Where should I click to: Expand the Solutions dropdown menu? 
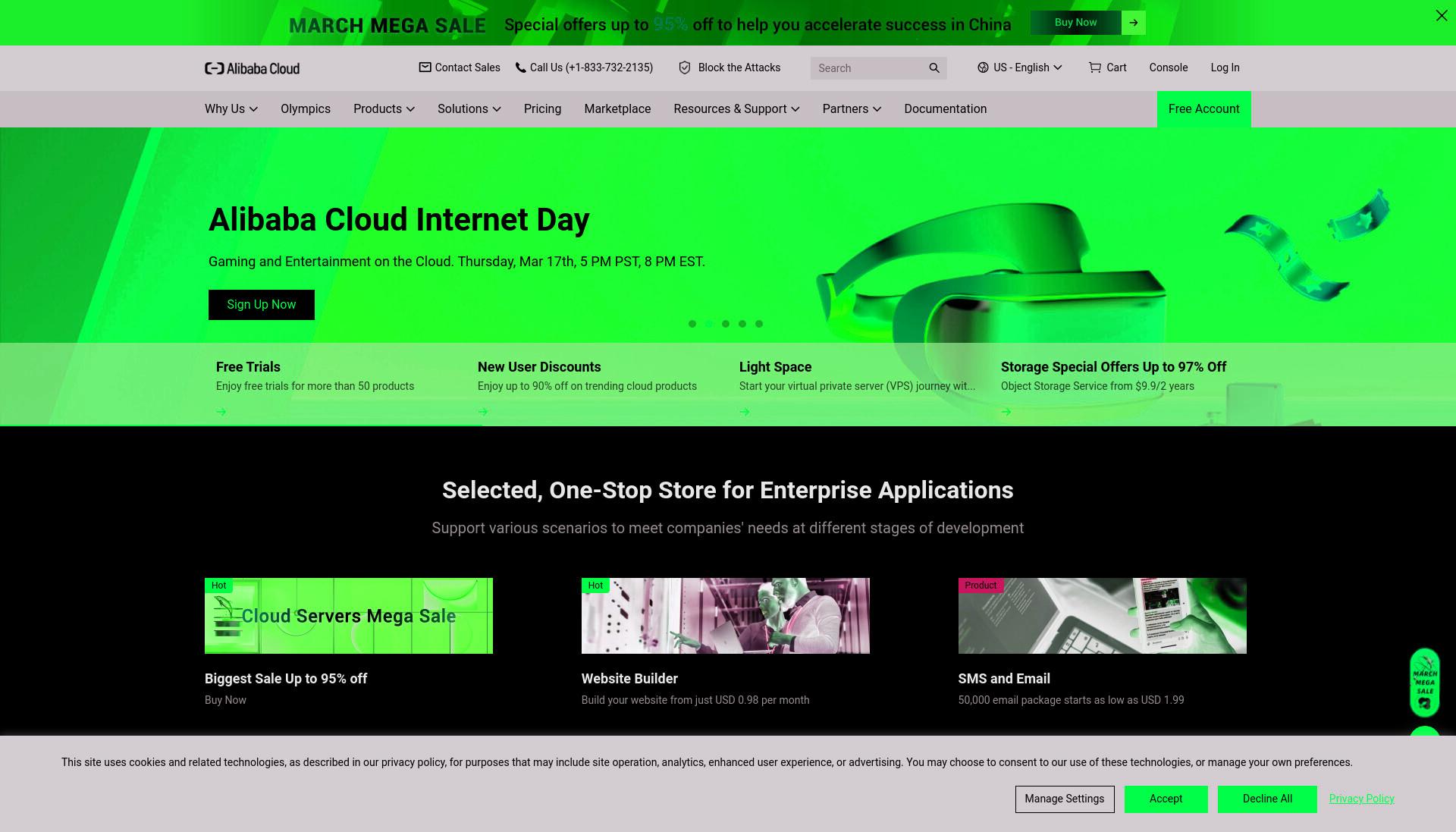click(469, 109)
